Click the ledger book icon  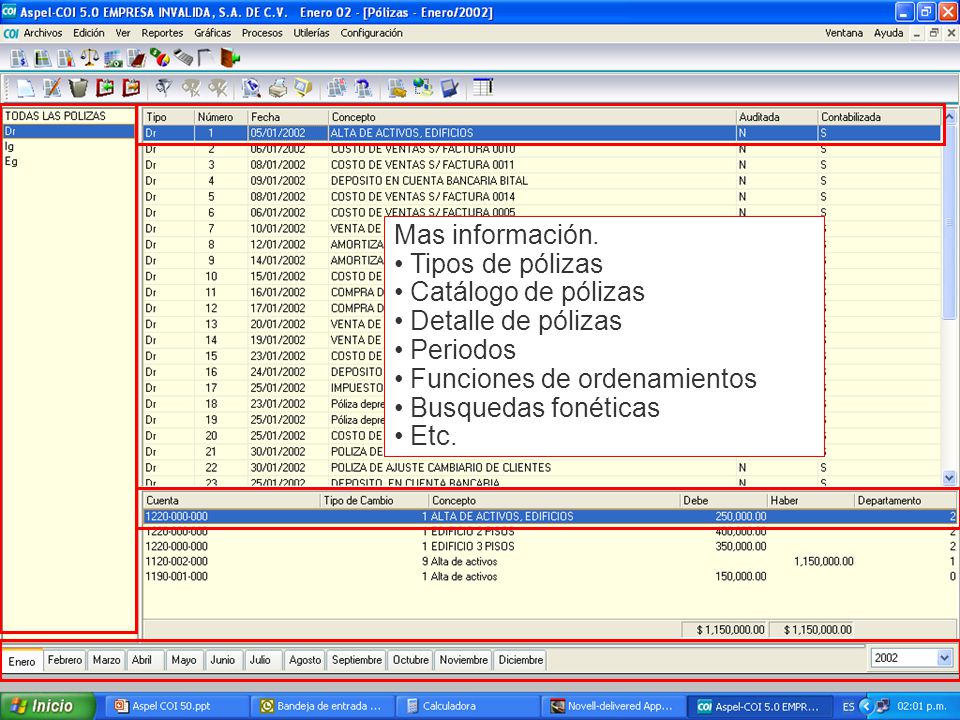(137, 58)
